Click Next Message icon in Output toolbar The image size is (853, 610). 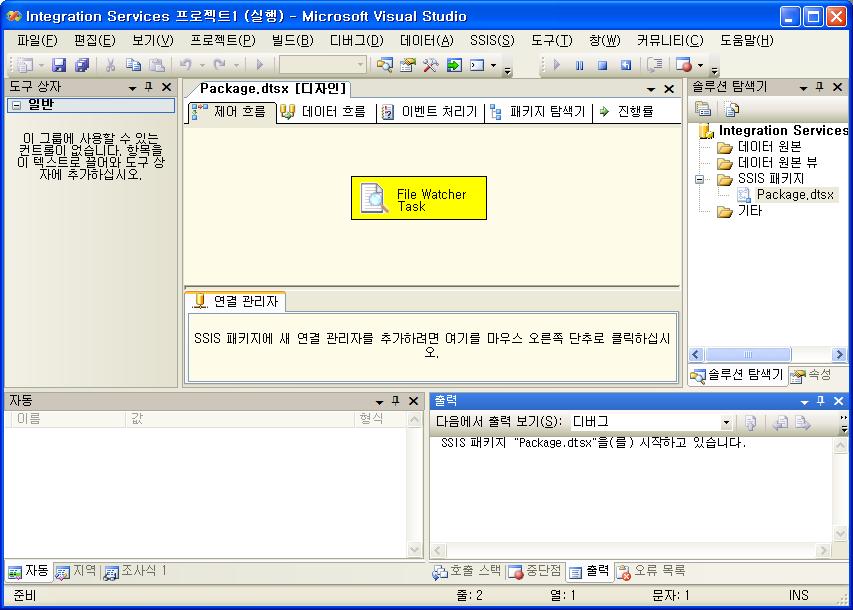[803, 423]
